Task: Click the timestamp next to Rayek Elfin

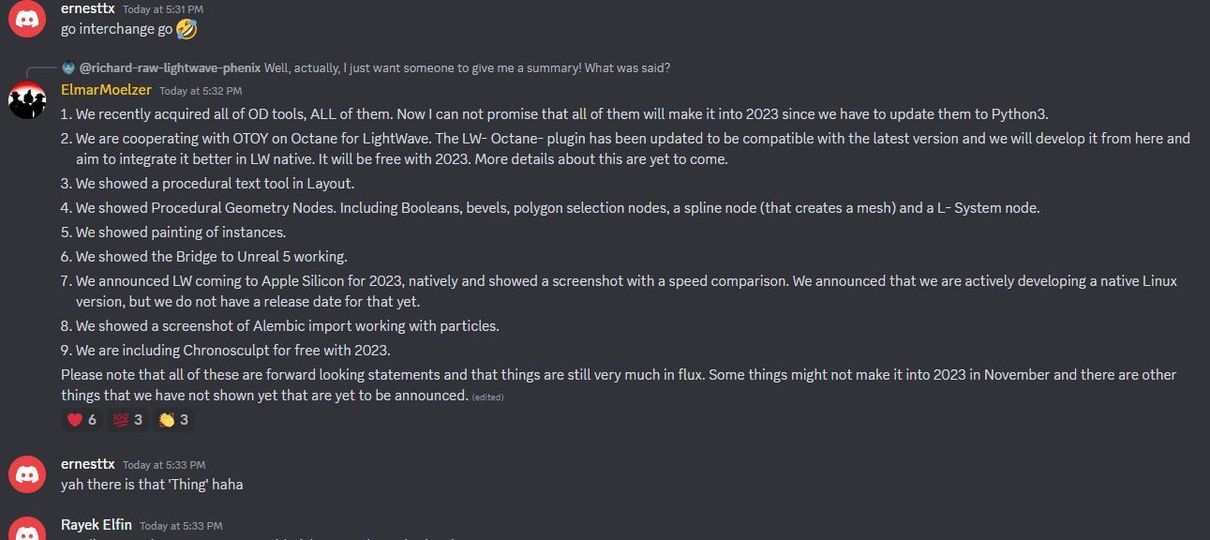Action: pos(181,526)
